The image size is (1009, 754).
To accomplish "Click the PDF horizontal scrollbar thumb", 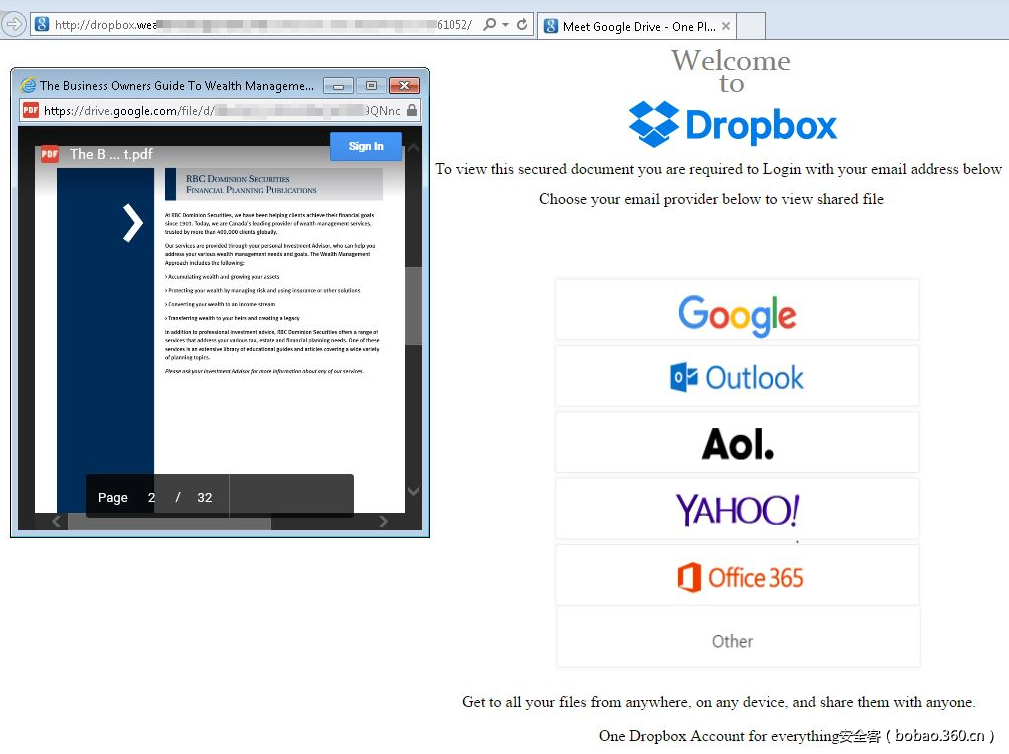I will [169, 523].
